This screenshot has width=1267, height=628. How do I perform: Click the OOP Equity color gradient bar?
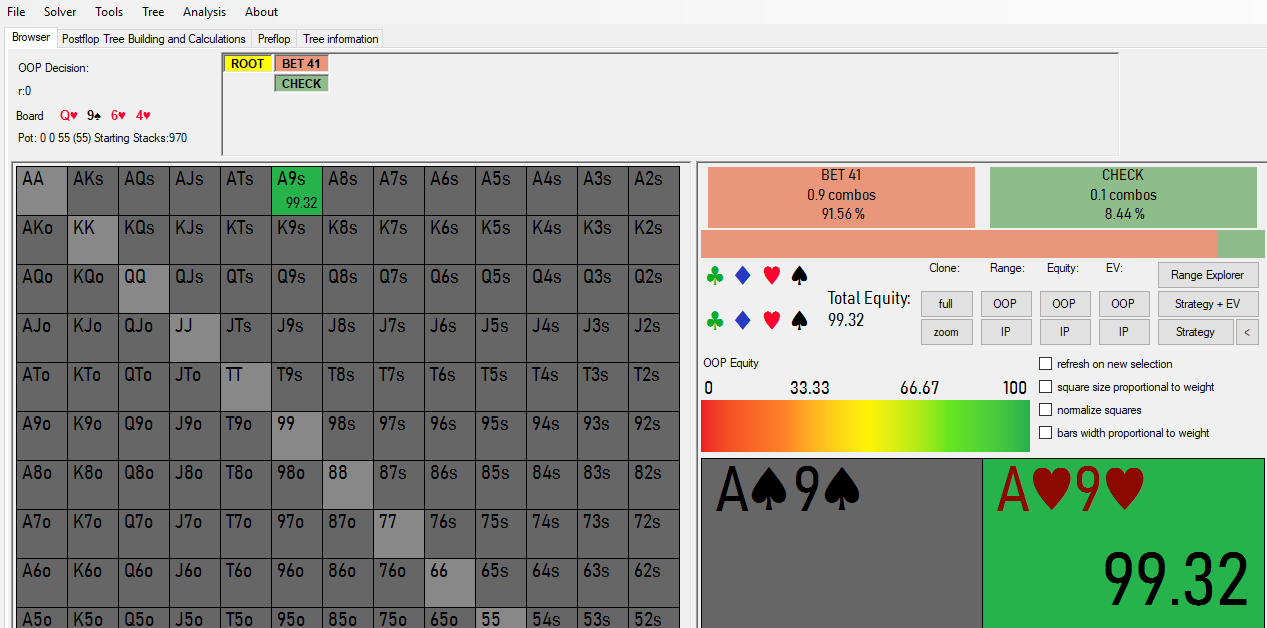865,426
